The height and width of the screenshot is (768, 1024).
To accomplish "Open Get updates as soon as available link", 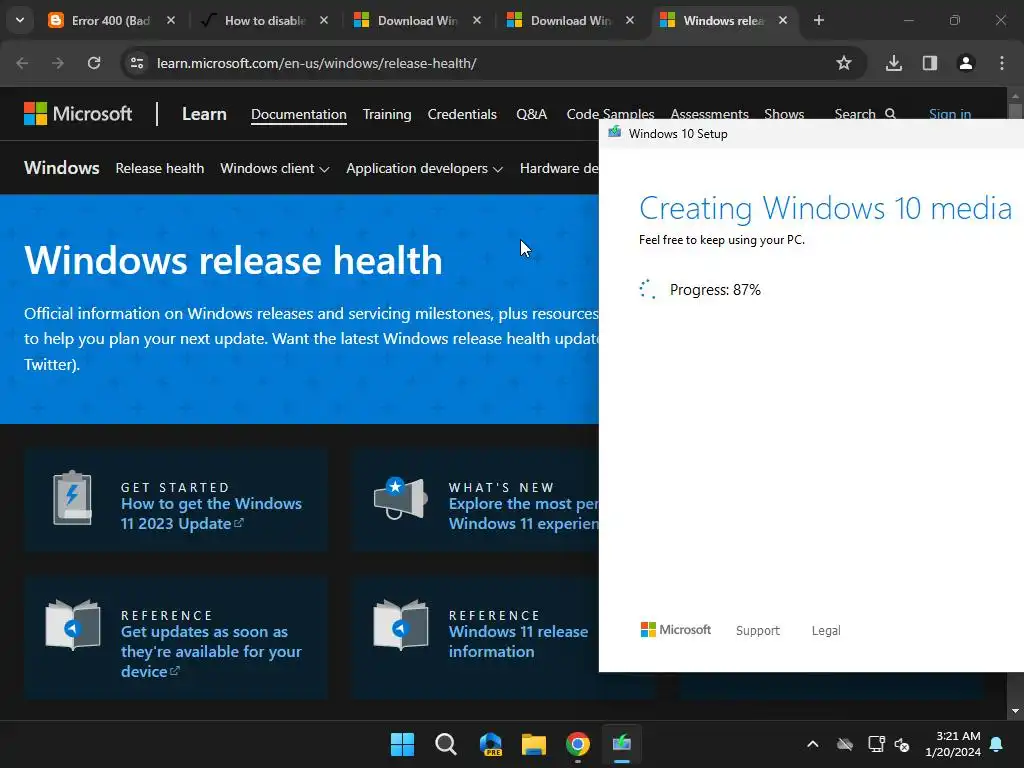I will click(x=211, y=651).
